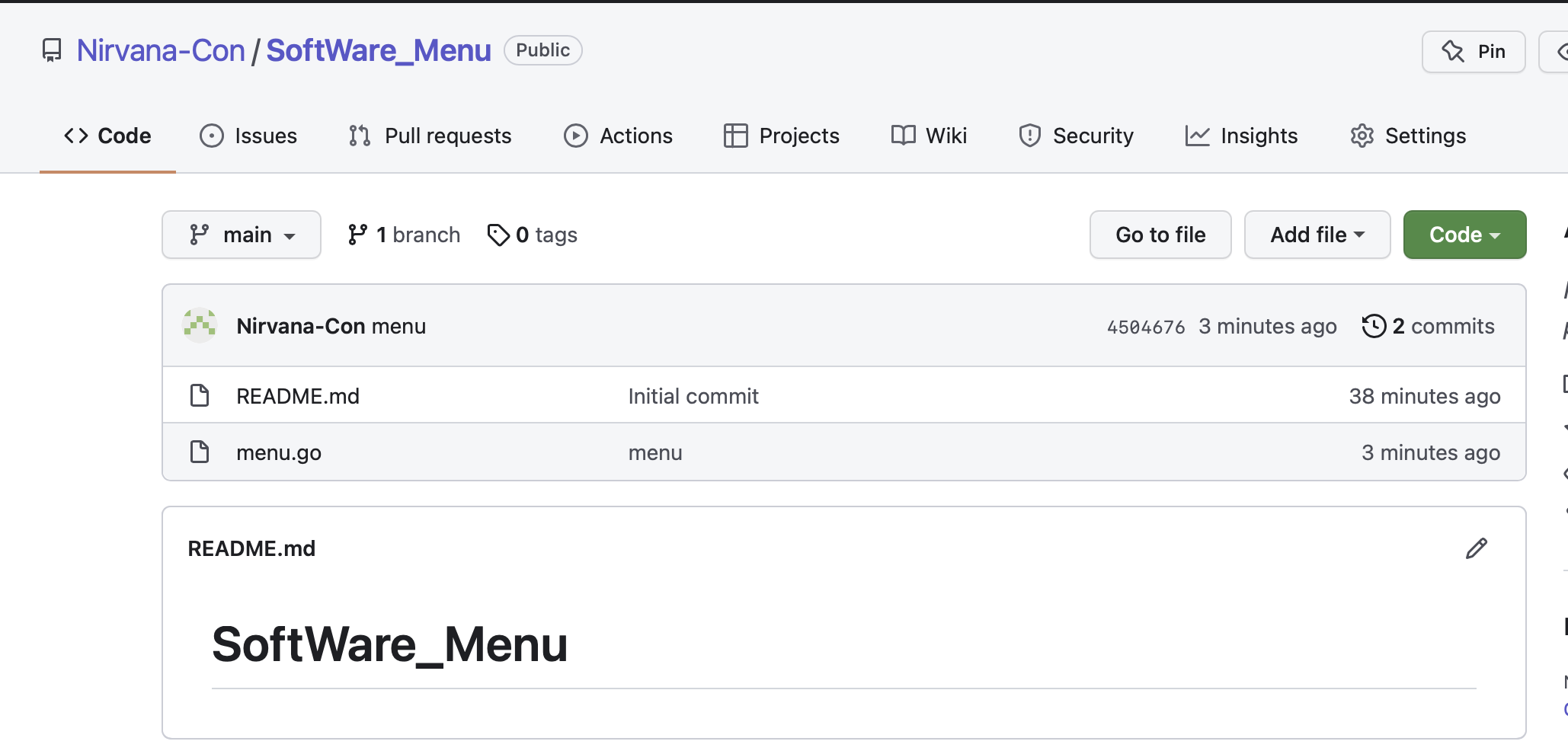
Task: Pin this repository with the Pin button
Action: (1474, 52)
